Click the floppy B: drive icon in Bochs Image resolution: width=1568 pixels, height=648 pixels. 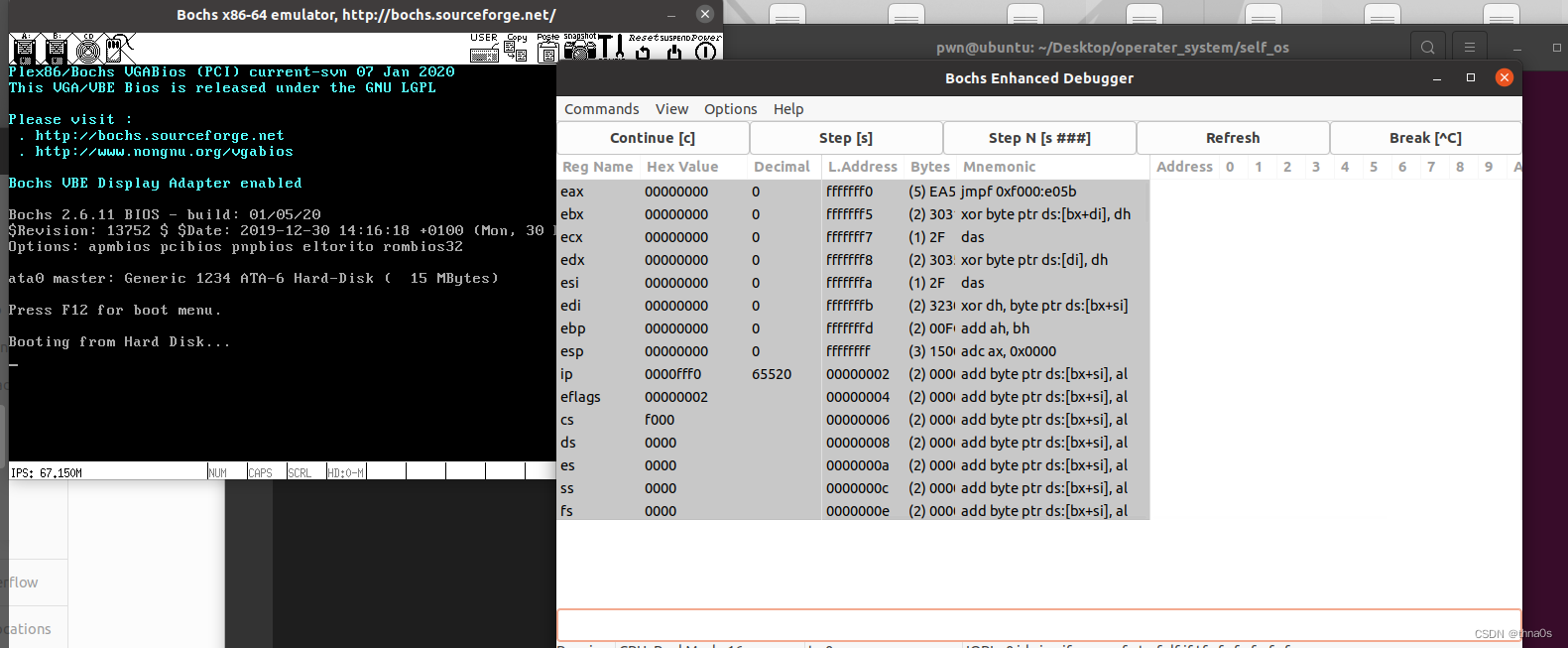[57, 48]
